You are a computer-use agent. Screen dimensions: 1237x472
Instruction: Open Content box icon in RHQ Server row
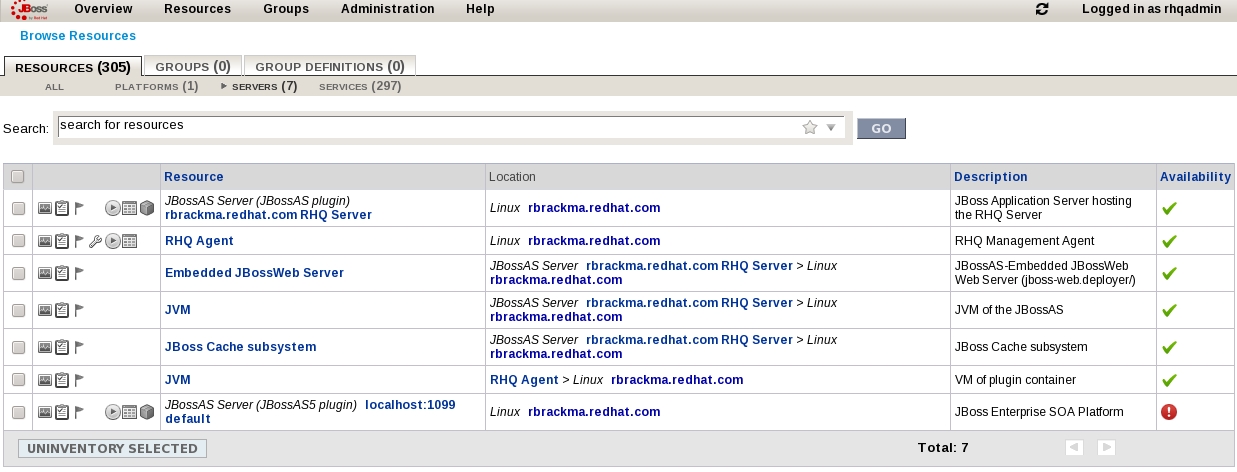(146, 208)
